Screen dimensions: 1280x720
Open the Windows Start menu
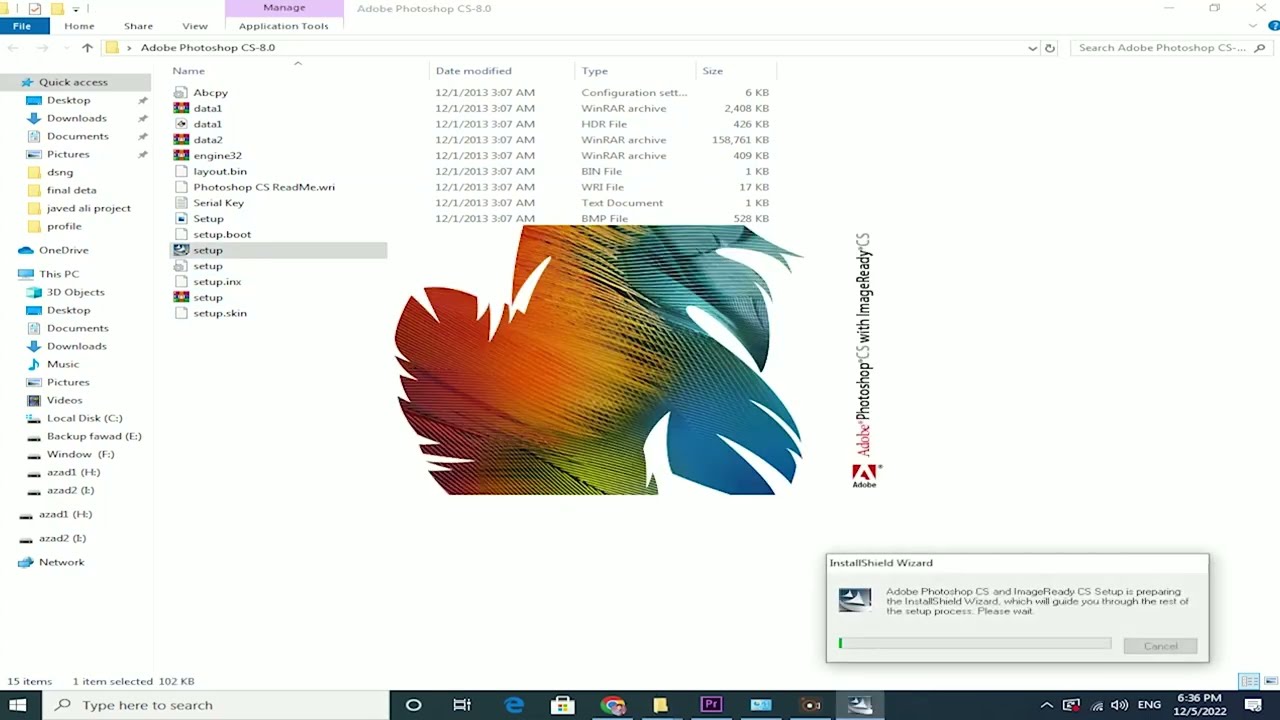click(x=18, y=705)
